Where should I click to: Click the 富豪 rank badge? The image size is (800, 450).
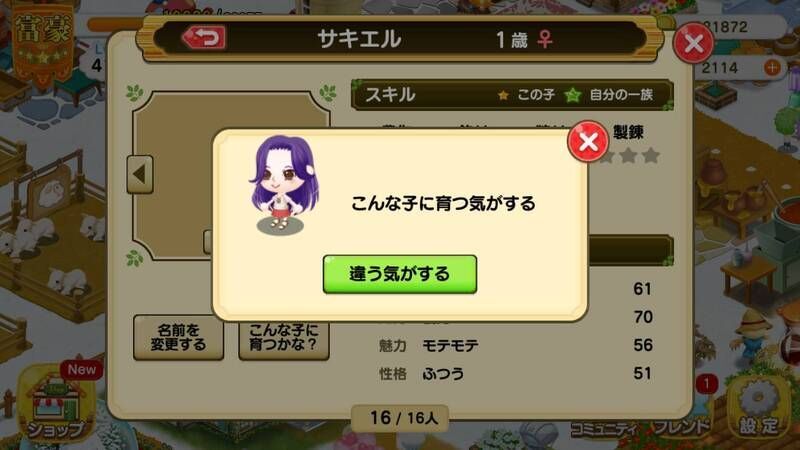(x=43, y=41)
